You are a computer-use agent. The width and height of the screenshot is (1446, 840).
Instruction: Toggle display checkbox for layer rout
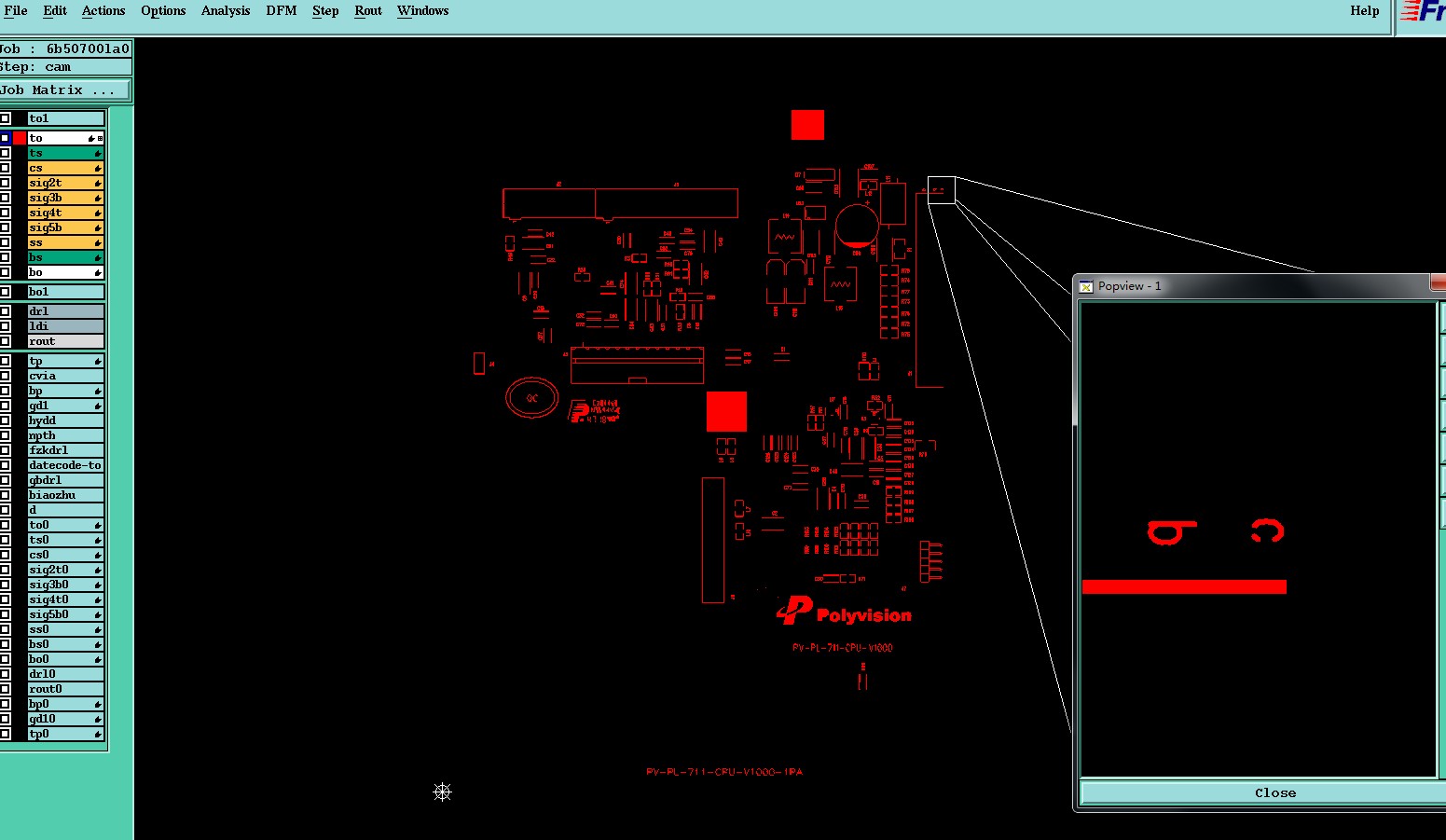pyautogui.click(x=5, y=341)
